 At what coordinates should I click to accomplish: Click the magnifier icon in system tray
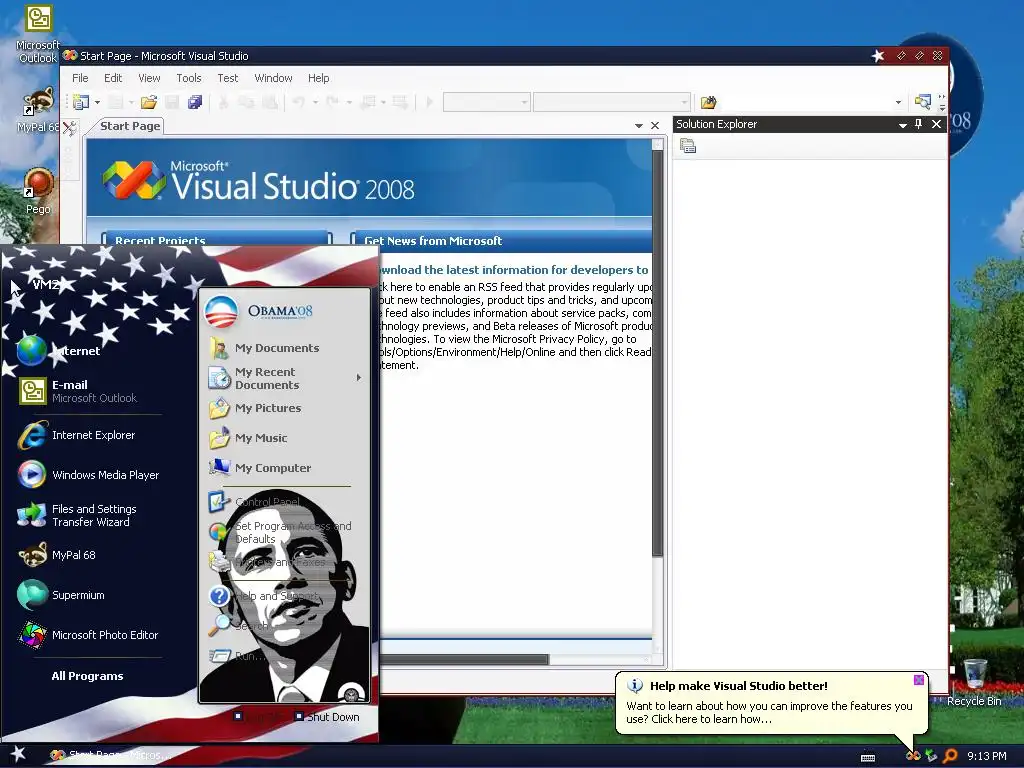[950, 756]
